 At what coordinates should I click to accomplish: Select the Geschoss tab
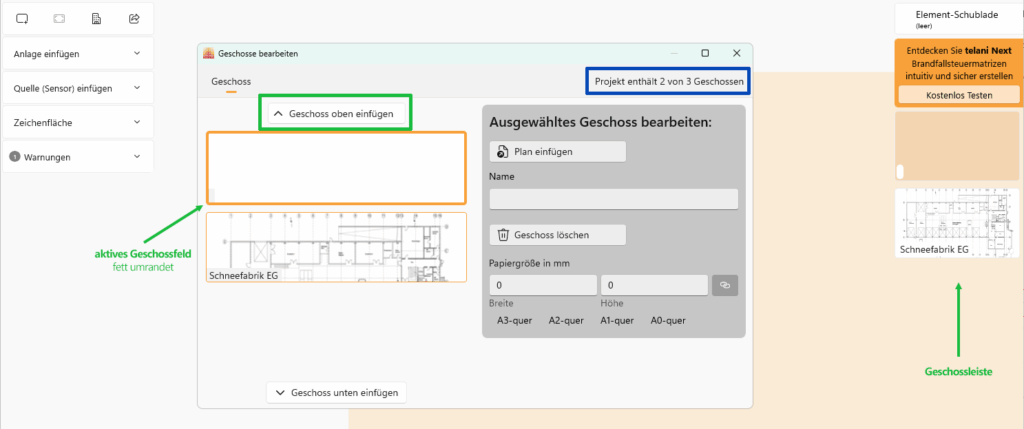click(231, 81)
